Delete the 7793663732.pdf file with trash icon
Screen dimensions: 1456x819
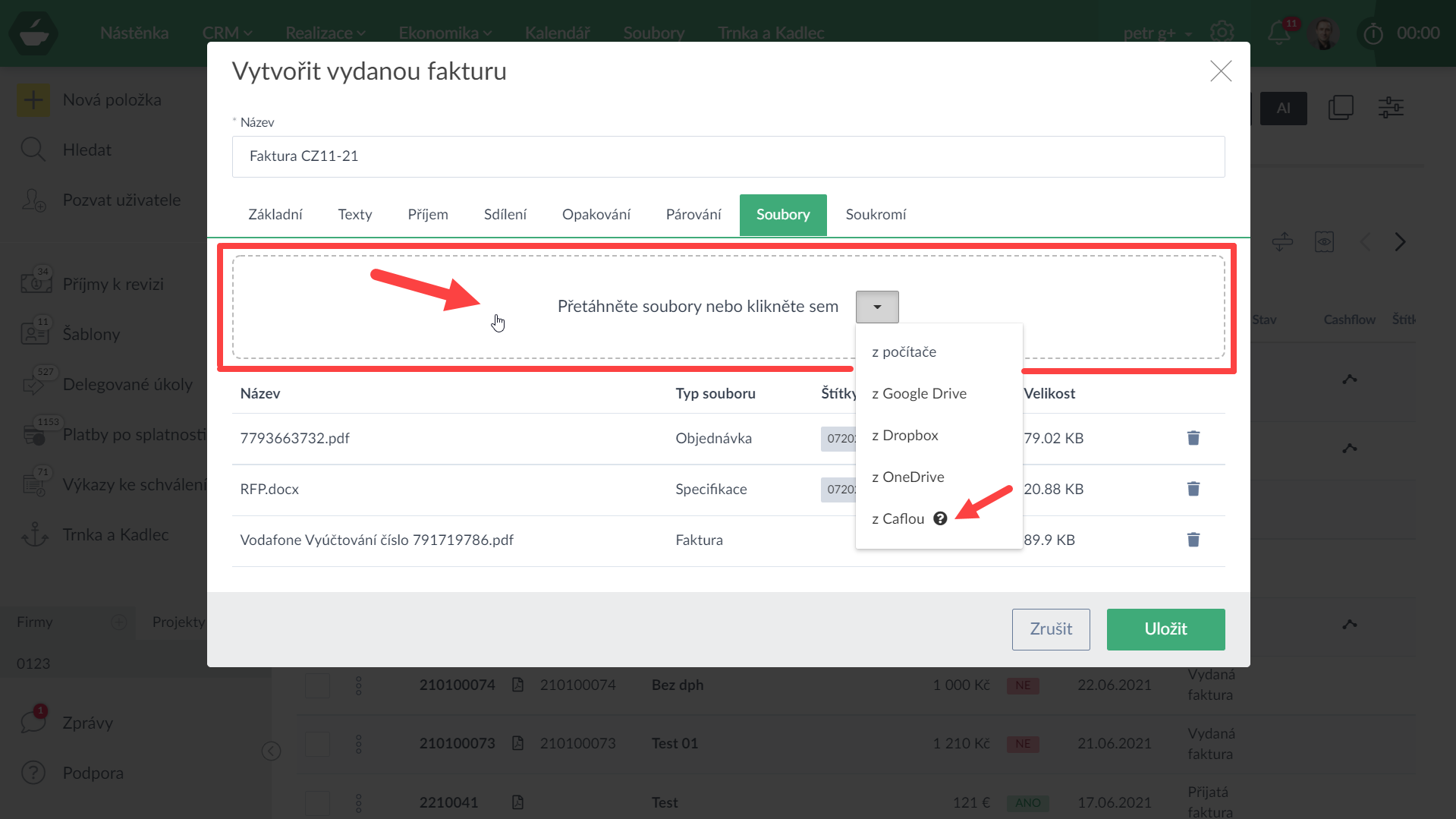(x=1193, y=438)
